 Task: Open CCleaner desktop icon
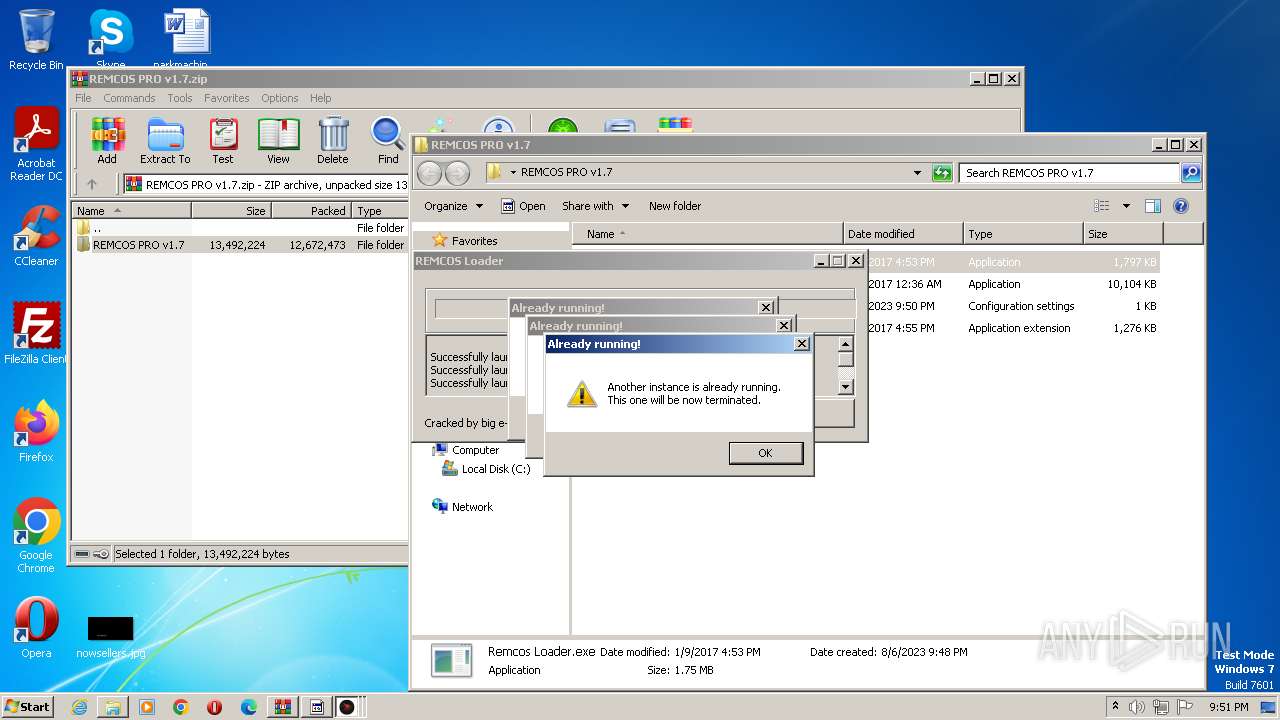pos(36,236)
